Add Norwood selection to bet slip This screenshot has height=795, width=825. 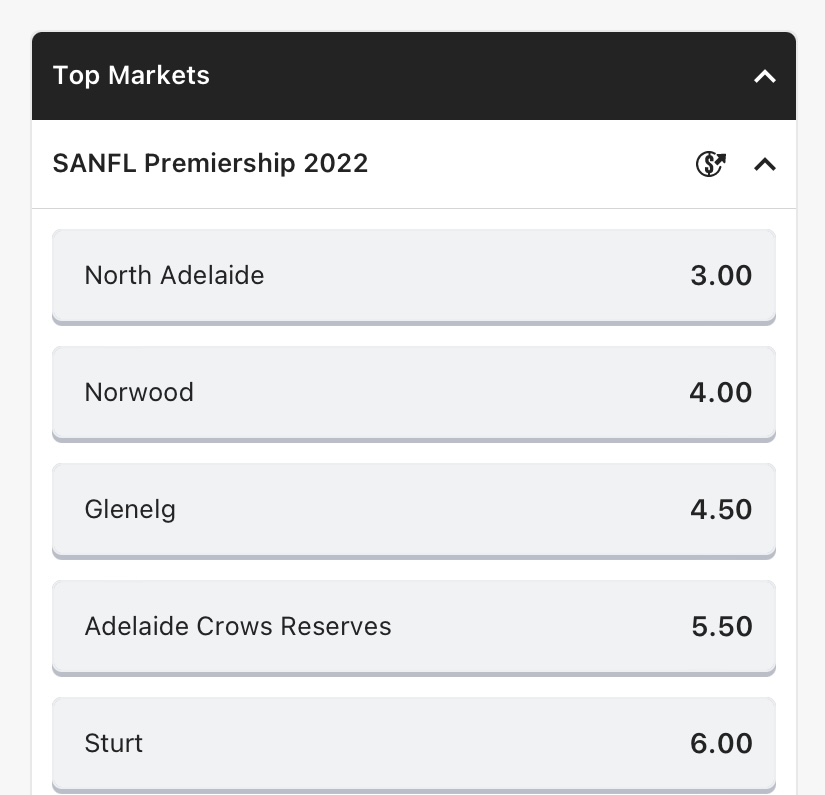[x=414, y=394]
